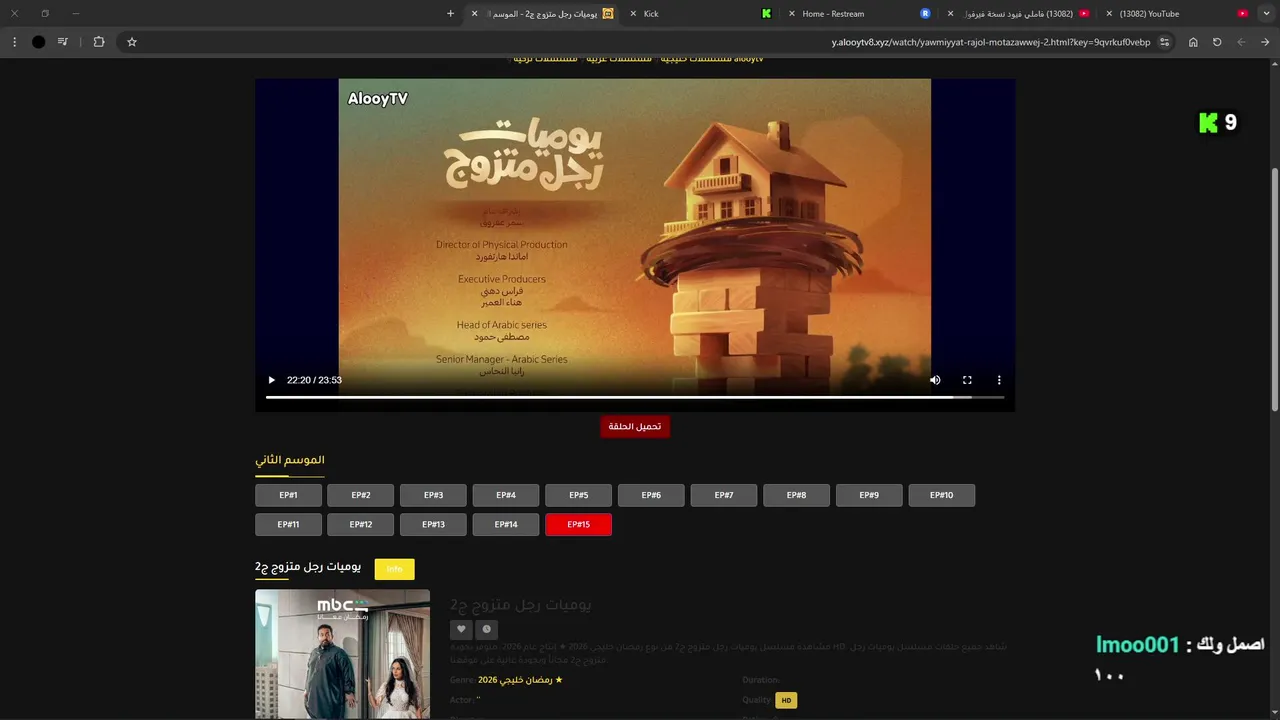Select episode EP#1
The height and width of the screenshot is (720, 1280).
(288, 495)
